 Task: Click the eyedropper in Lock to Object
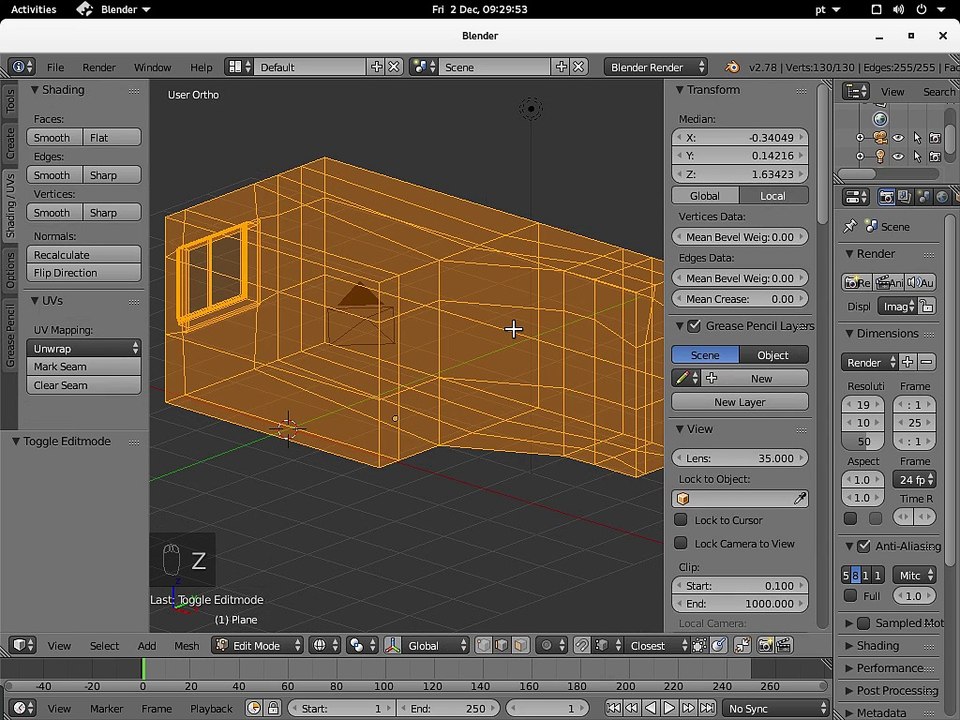800,498
